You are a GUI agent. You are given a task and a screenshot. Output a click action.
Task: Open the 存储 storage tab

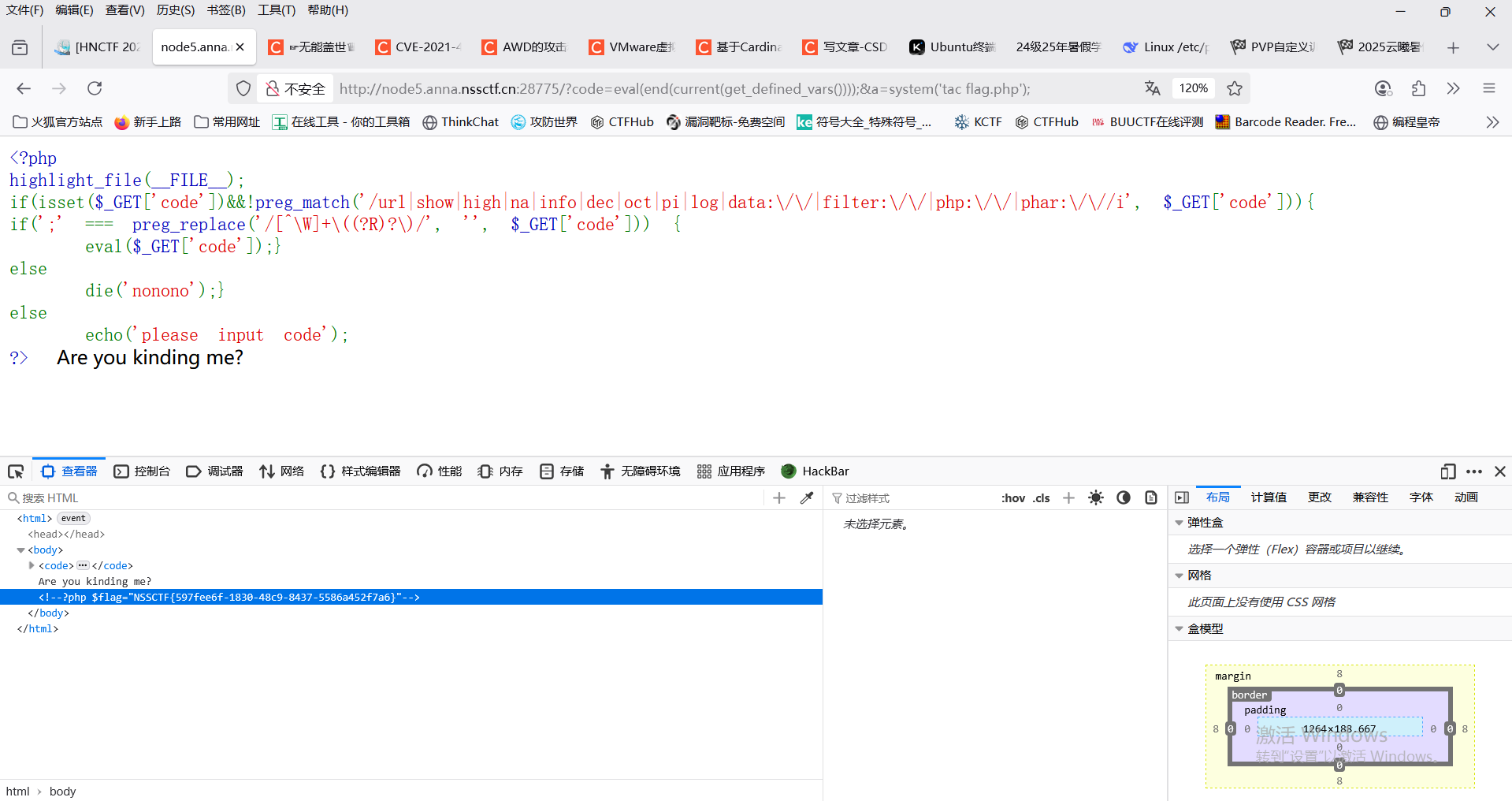pos(562,471)
